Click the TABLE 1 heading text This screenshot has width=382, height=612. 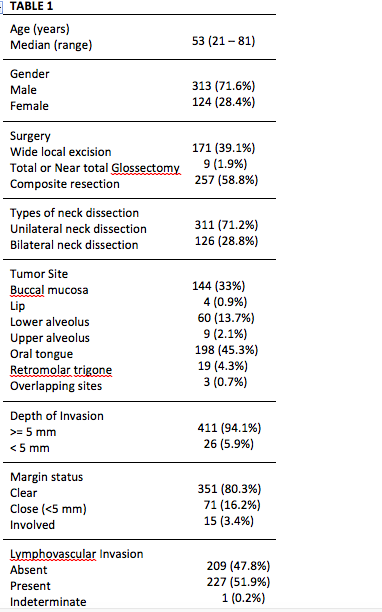(31, 6)
